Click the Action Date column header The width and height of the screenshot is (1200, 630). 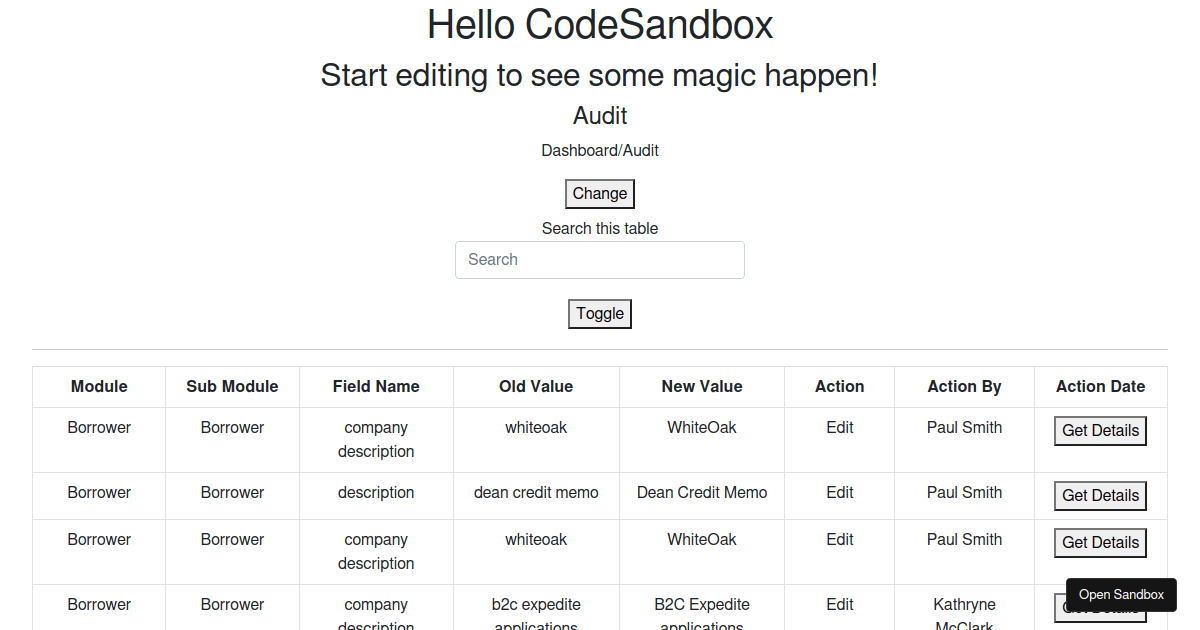click(1100, 386)
